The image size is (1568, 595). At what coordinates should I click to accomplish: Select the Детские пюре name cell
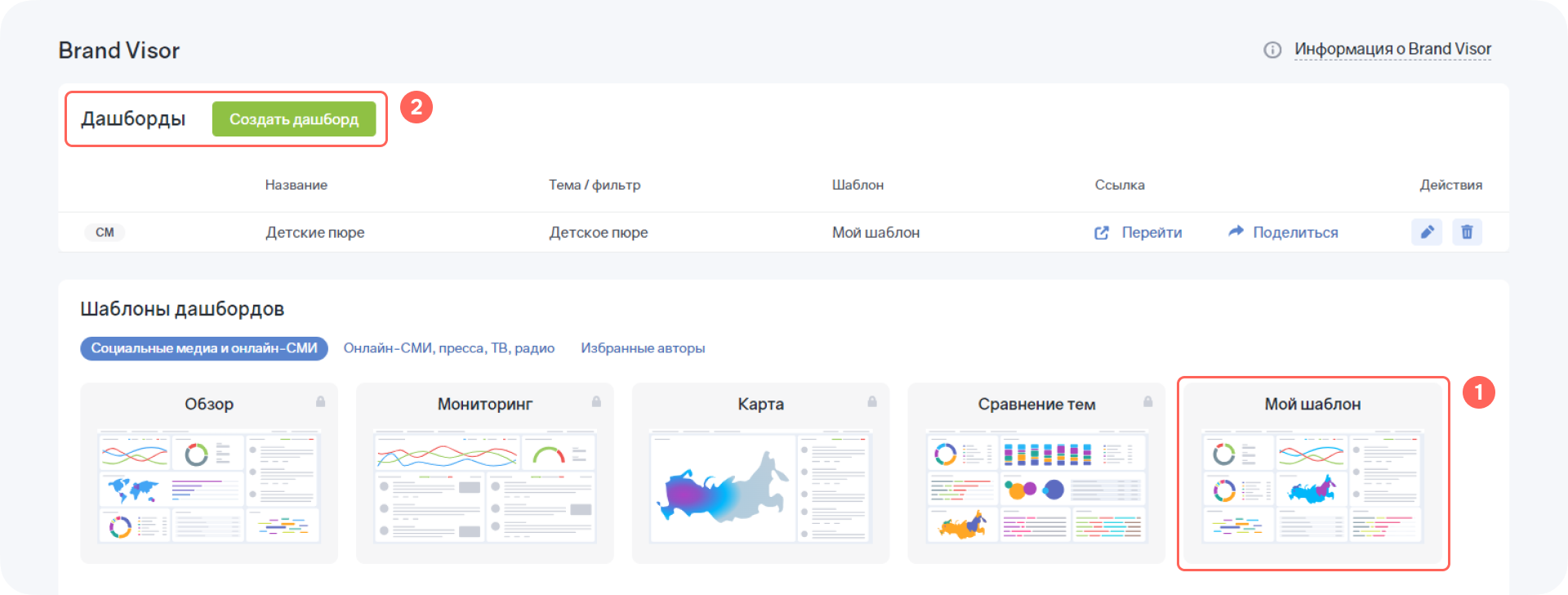[315, 233]
